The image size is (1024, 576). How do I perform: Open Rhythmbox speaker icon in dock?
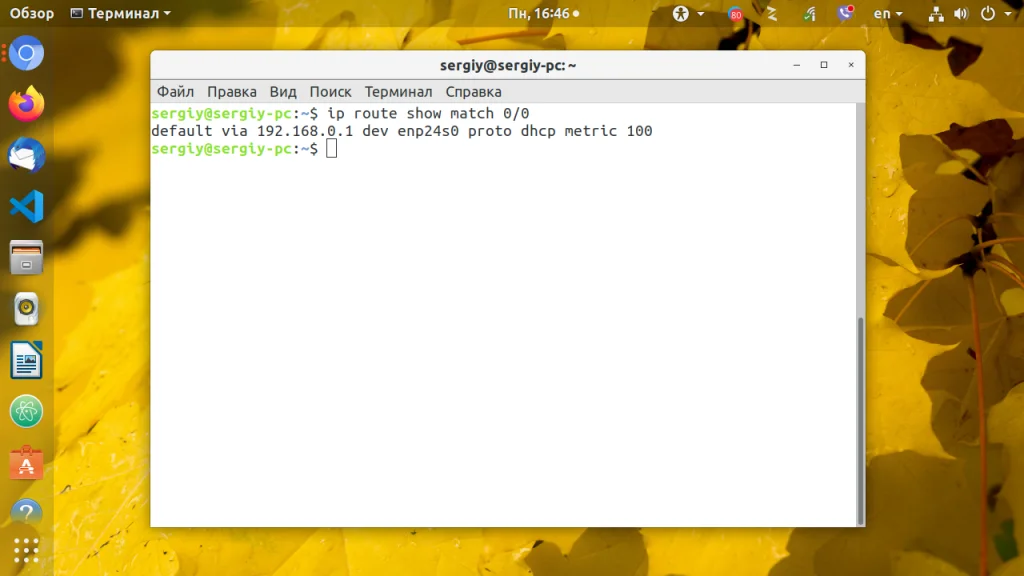tap(26, 309)
